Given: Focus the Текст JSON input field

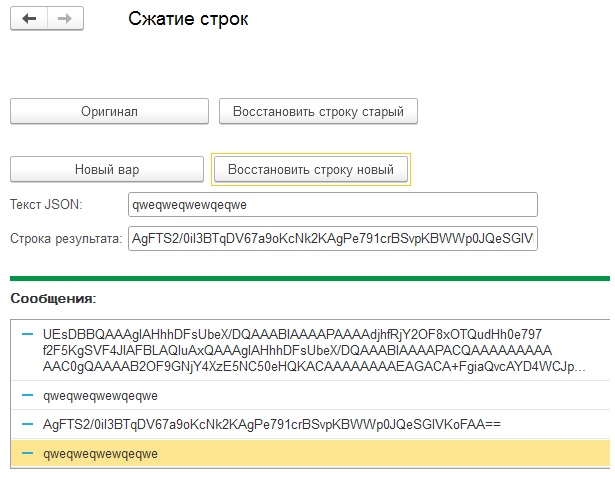Looking at the screenshot, I should pyautogui.click(x=333, y=204).
